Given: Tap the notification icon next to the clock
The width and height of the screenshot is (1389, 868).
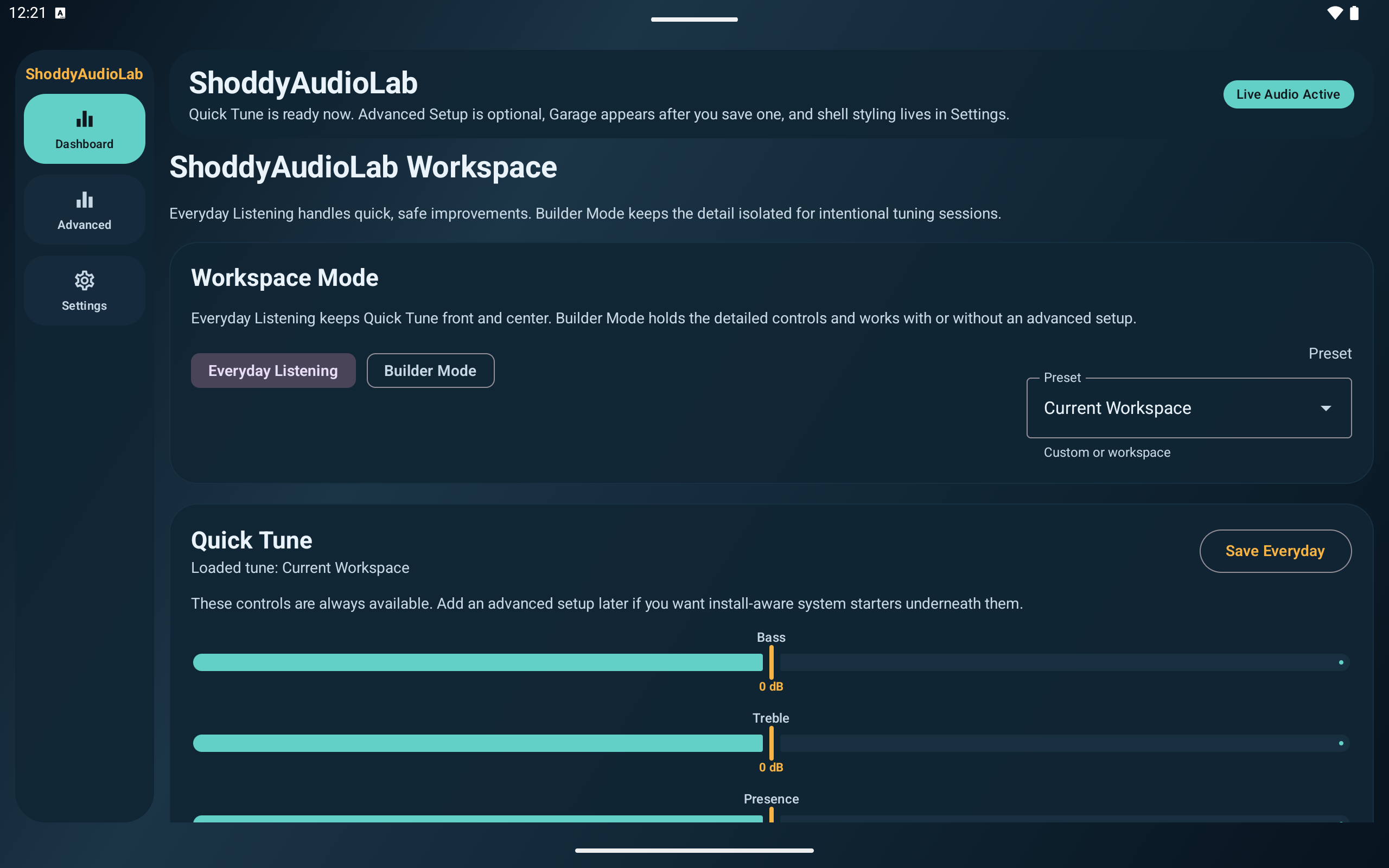Looking at the screenshot, I should [60, 12].
